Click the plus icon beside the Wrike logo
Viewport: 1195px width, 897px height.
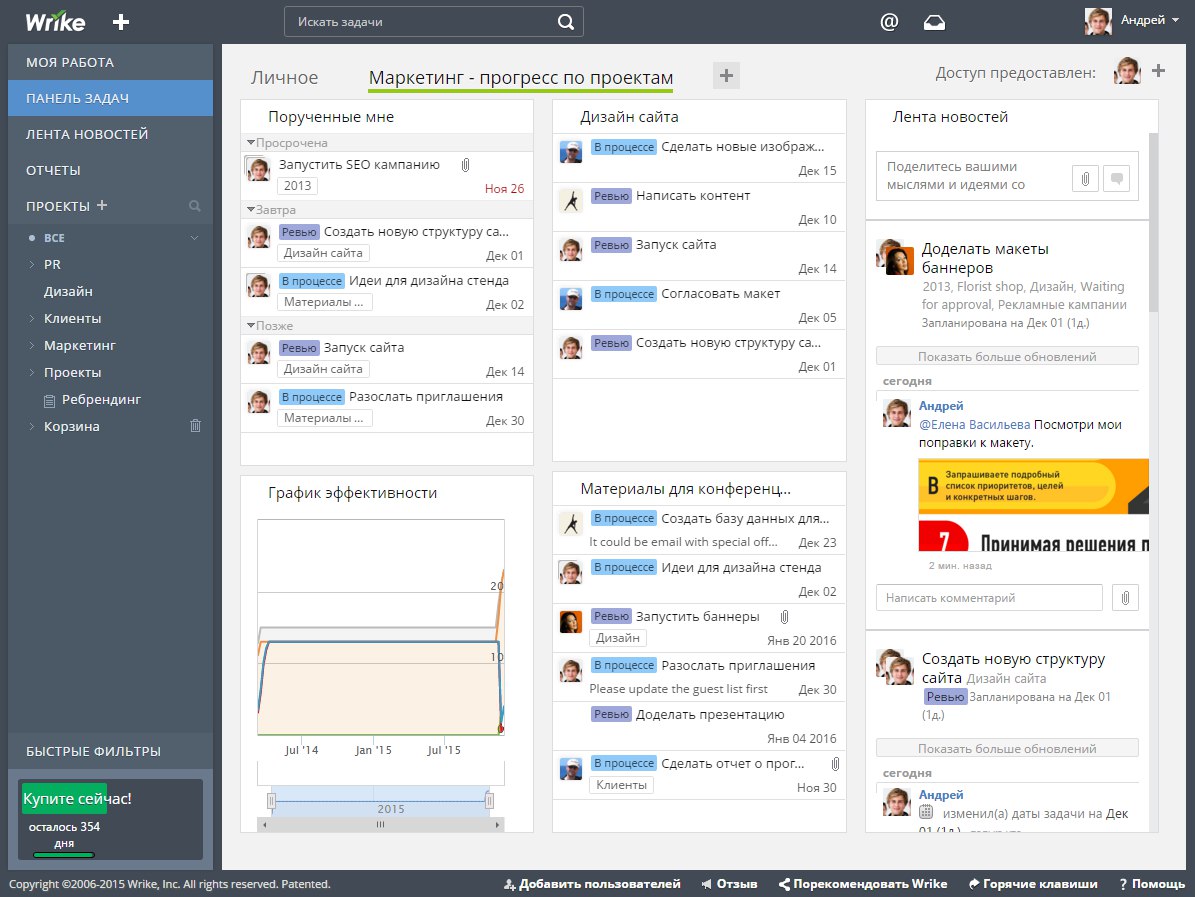pyautogui.click(x=120, y=22)
